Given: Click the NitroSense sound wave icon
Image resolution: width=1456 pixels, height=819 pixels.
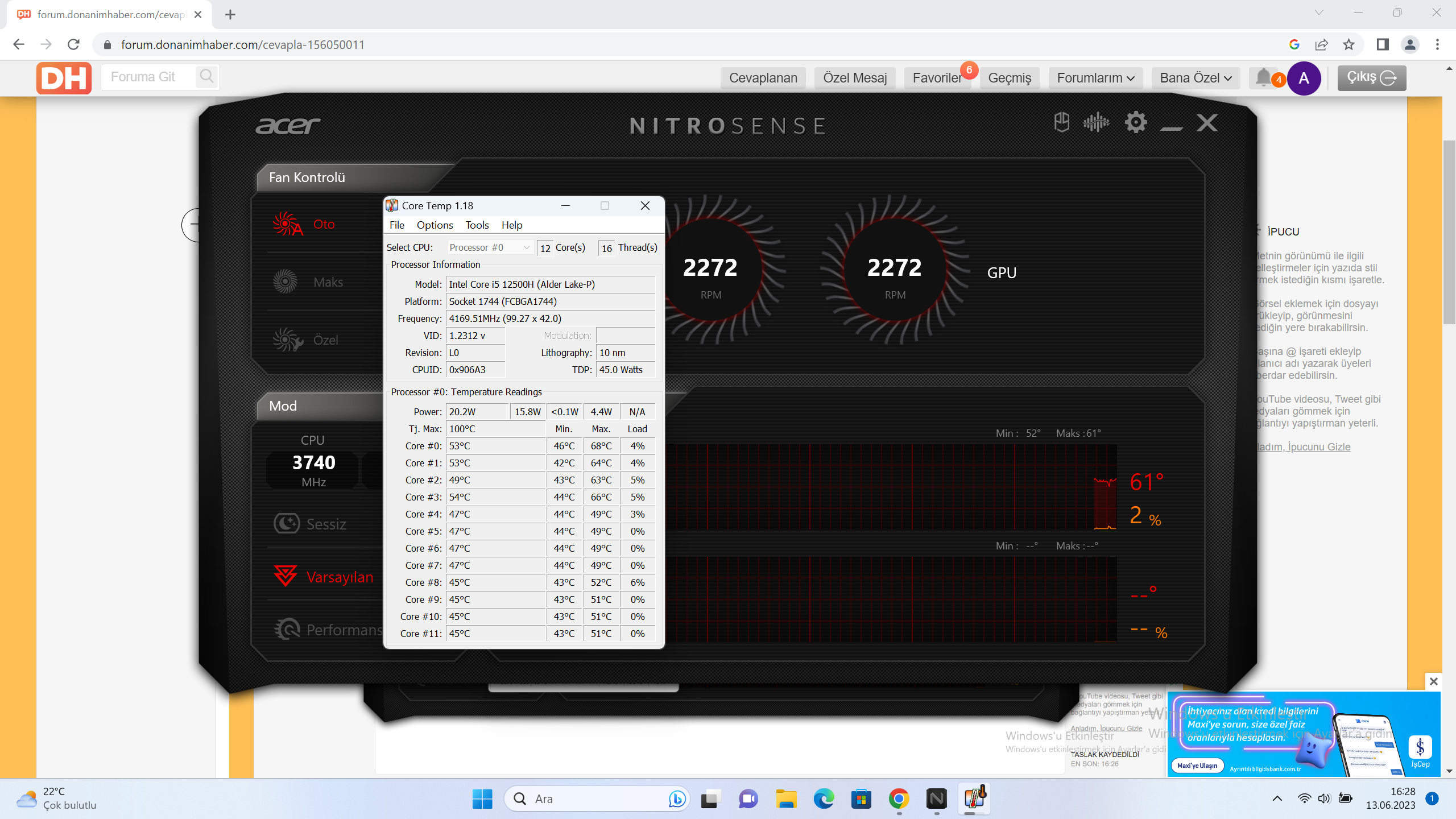Looking at the screenshot, I should point(1096,123).
